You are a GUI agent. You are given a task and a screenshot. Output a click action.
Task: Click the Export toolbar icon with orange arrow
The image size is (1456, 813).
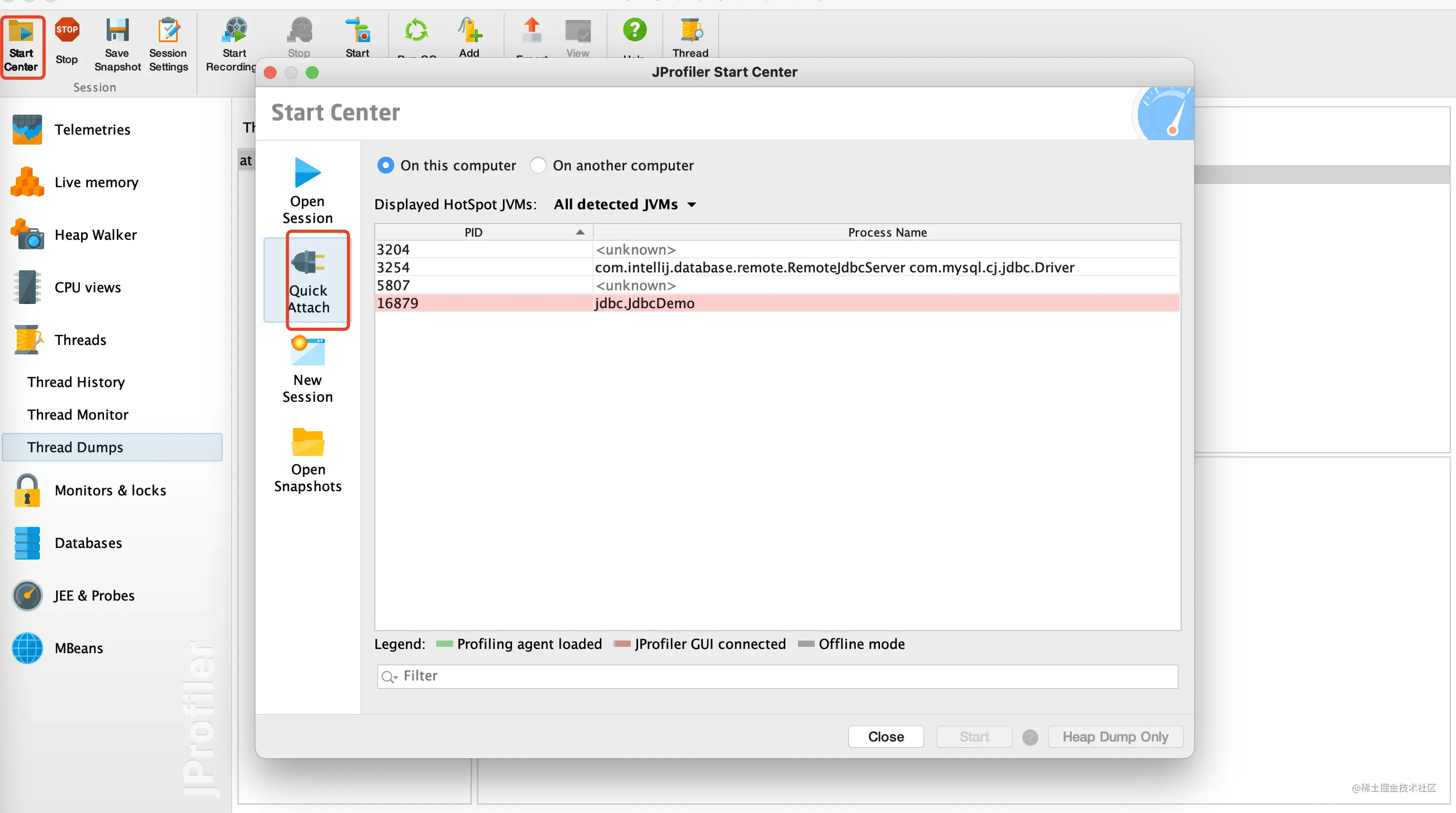pos(532,31)
